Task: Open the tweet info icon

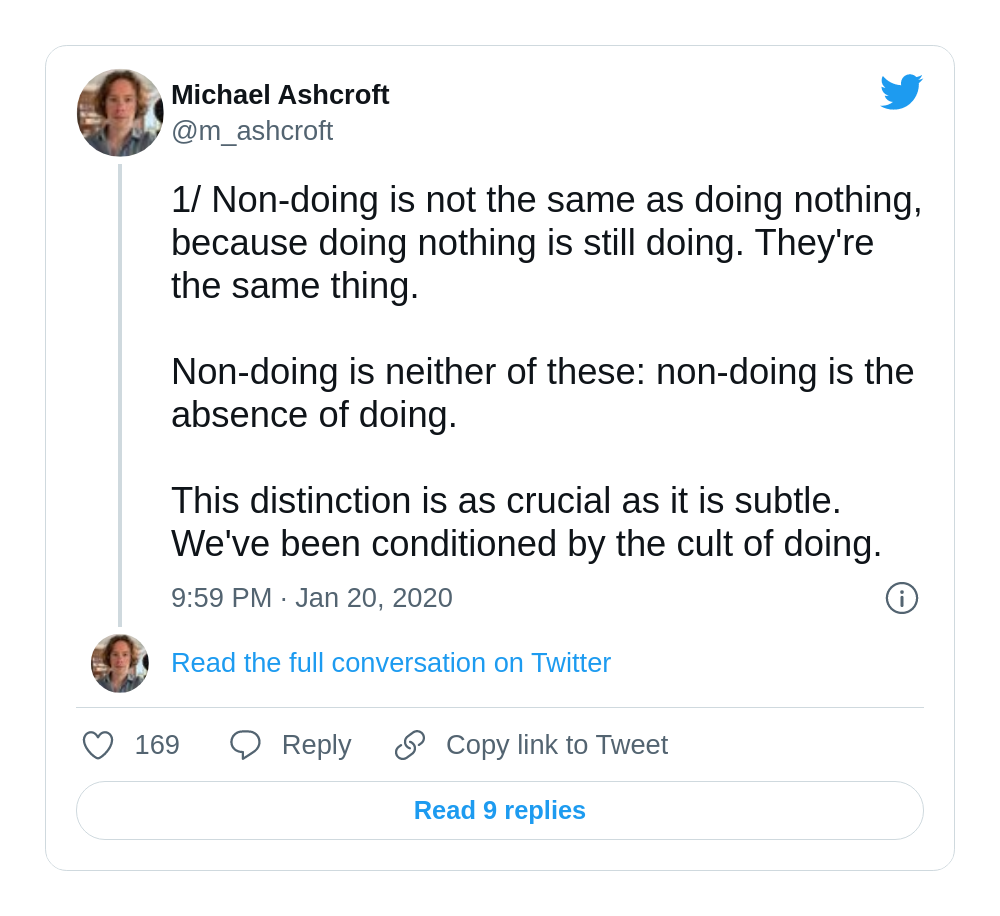Action: pos(902,598)
